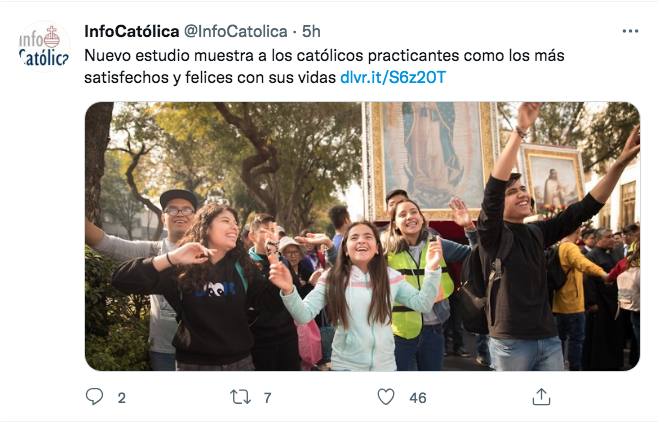Open the attached photo of celebrating pilgrims
Image resolution: width=658 pixels, height=422 pixels.
pyautogui.click(x=363, y=236)
